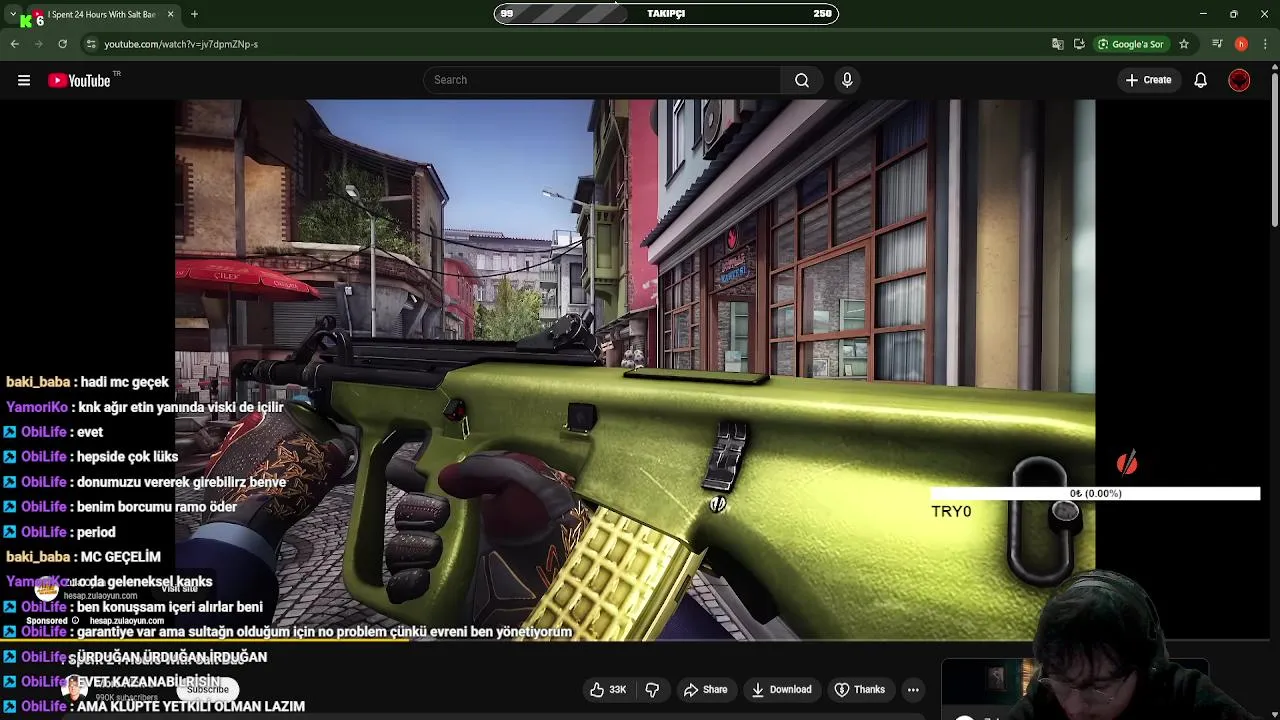Click the 'Visit site' ad link
The width and height of the screenshot is (1280, 720).
click(180, 589)
